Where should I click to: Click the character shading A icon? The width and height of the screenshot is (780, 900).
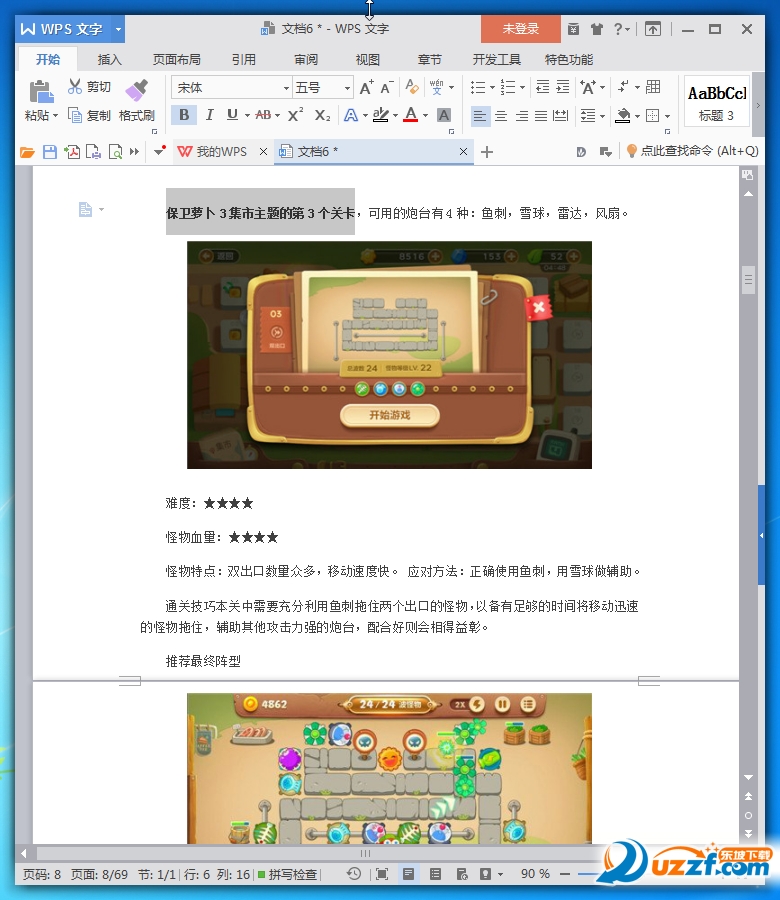coord(444,115)
